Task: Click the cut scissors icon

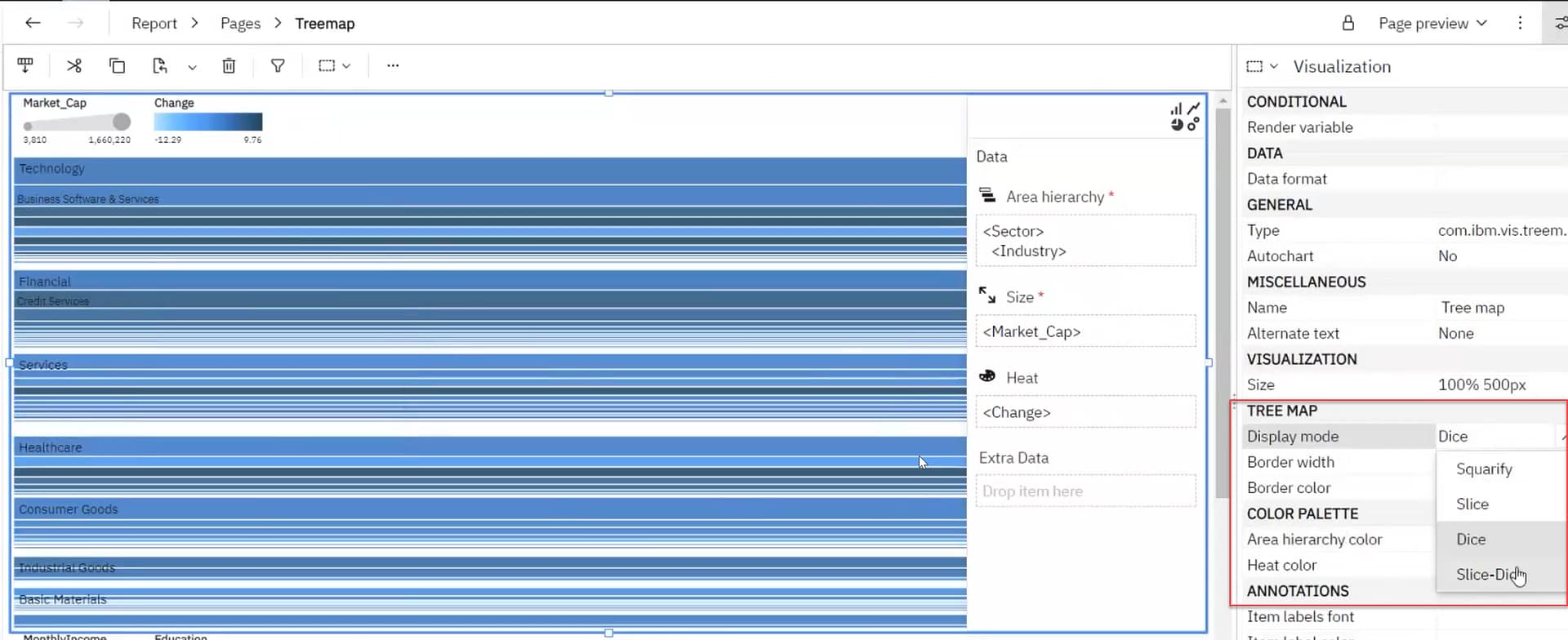Action: tap(74, 65)
